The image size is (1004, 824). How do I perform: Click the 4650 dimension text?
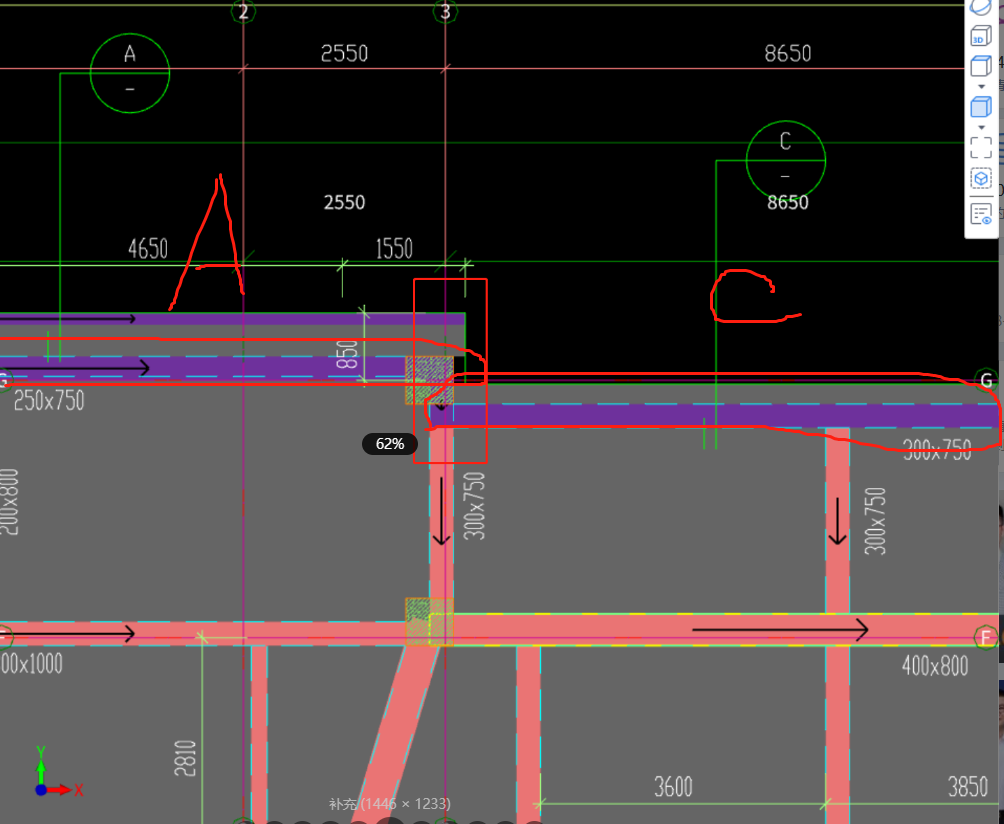(148, 248)
